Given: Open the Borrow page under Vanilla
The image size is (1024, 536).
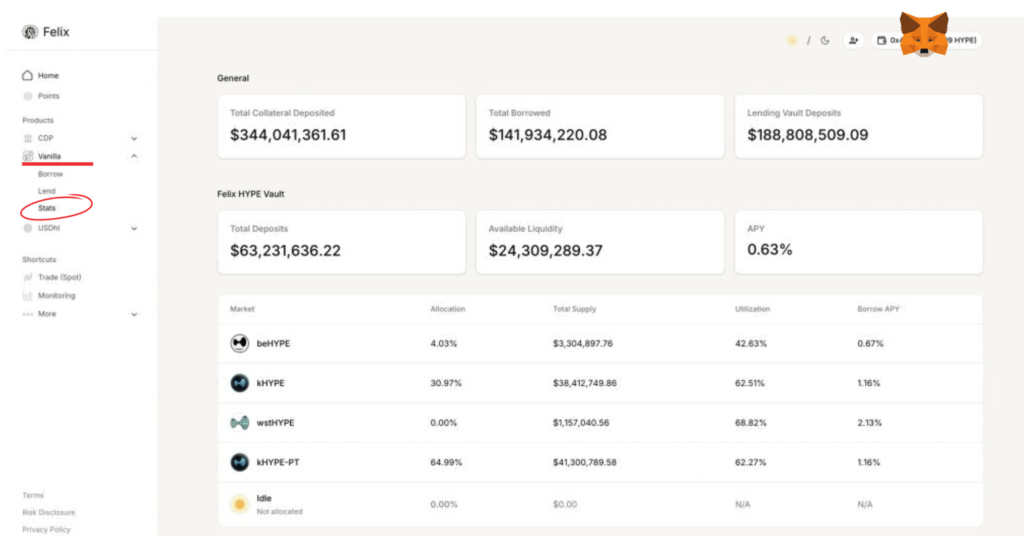Looking at the screenshot, I should coord(50,174).
